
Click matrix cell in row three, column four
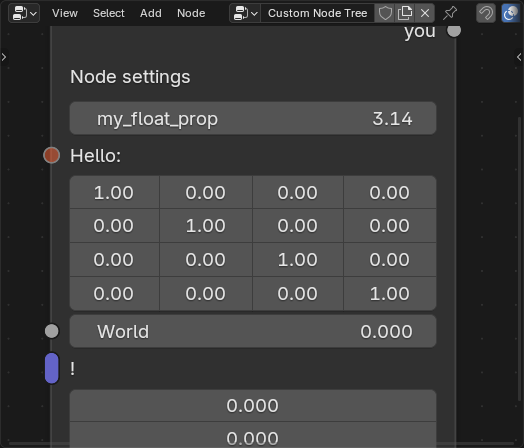pos(390,260)
